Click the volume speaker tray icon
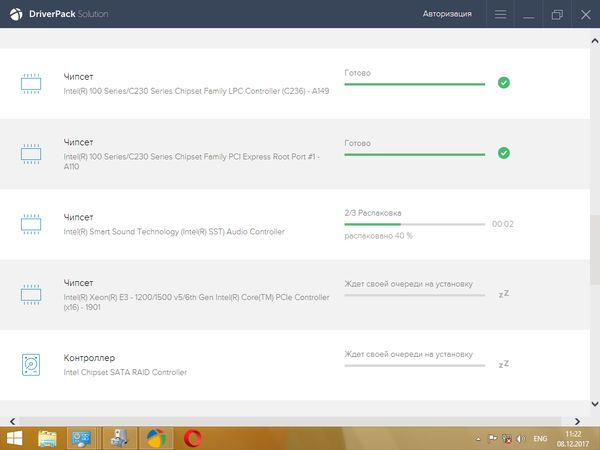 520,439
